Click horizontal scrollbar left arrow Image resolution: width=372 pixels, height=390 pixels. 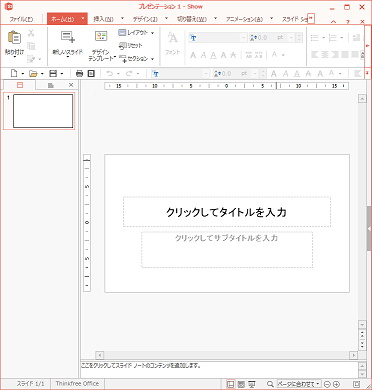[100, 355]
